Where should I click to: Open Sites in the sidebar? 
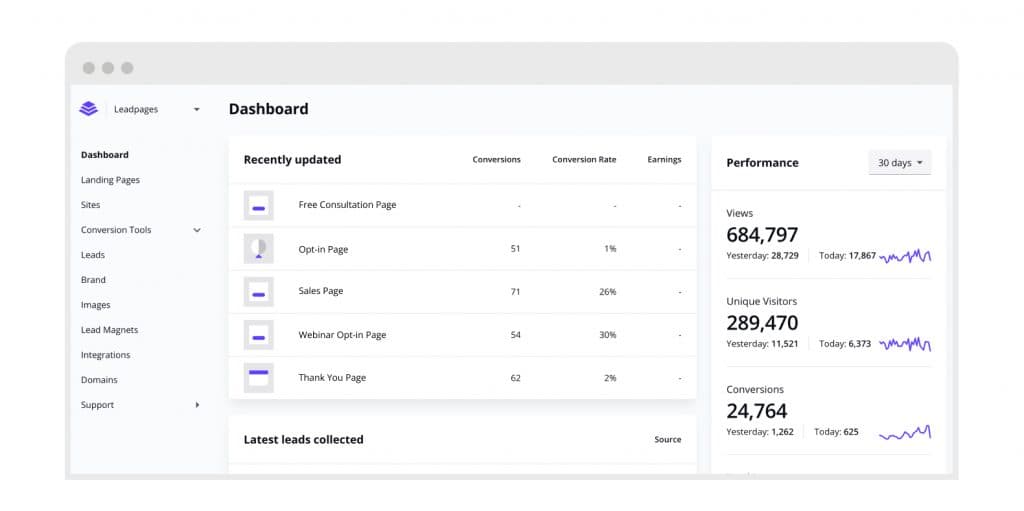click(91, 205)
